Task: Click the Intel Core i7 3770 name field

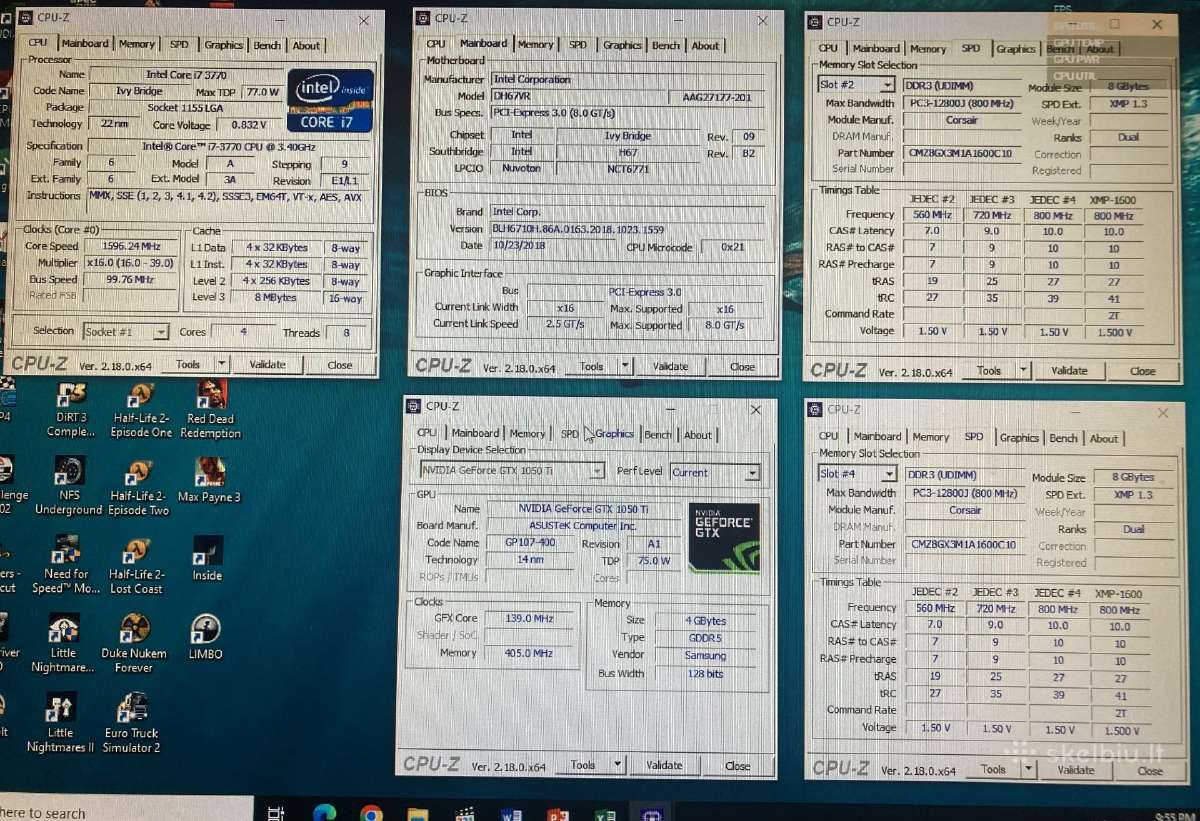Action: pos(185,74)
